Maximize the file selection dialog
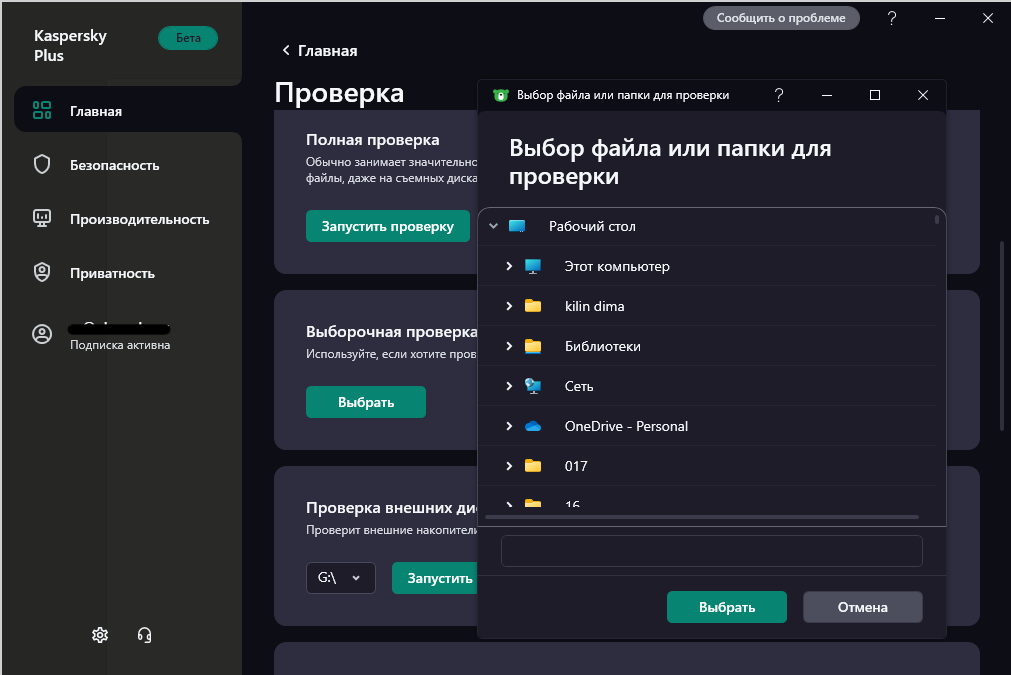The height and width of the screenshot is (675, 1011). point(875,95)
